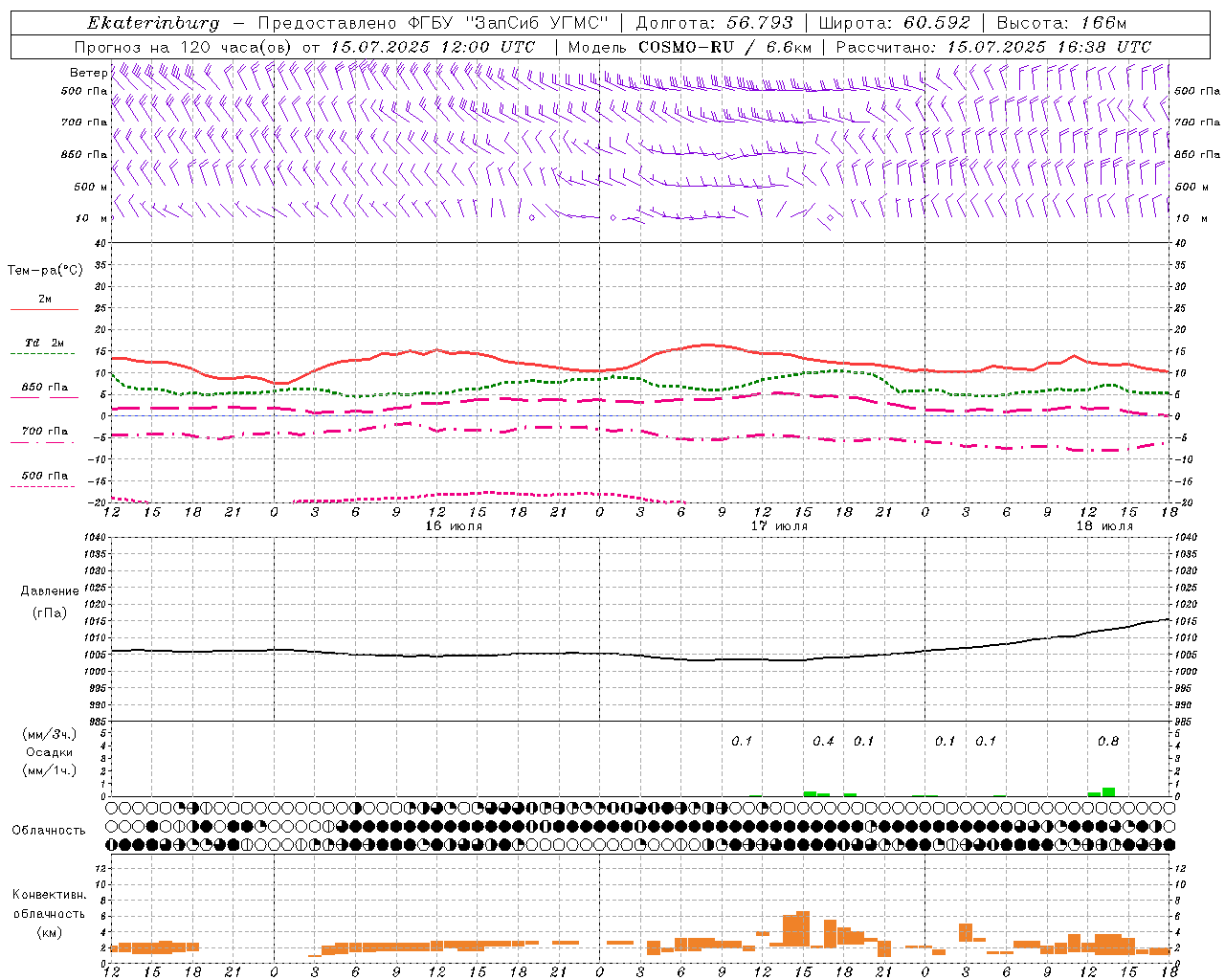Screen dimensions: 1225x980
Task: Click the "0.8" precipitation value
Action: (x=1108, y=741)
